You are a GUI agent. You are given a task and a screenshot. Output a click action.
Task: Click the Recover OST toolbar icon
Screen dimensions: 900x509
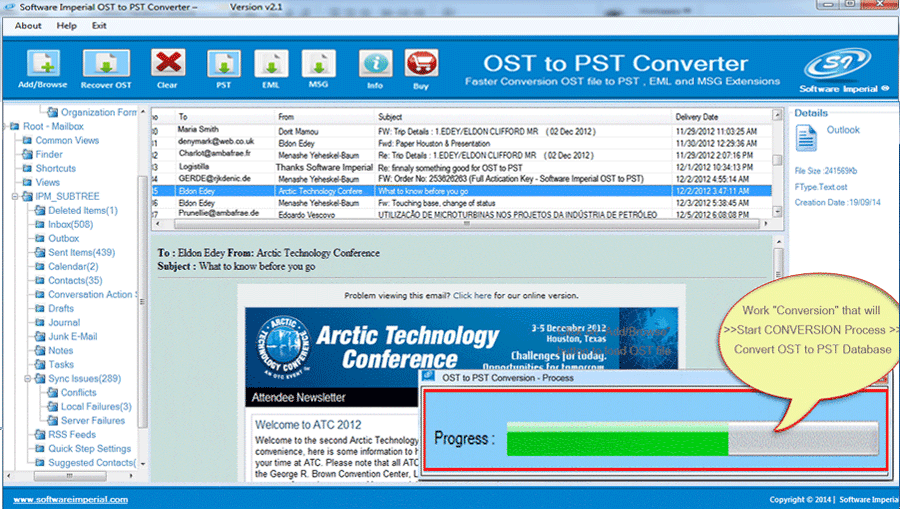pos(106,63)
